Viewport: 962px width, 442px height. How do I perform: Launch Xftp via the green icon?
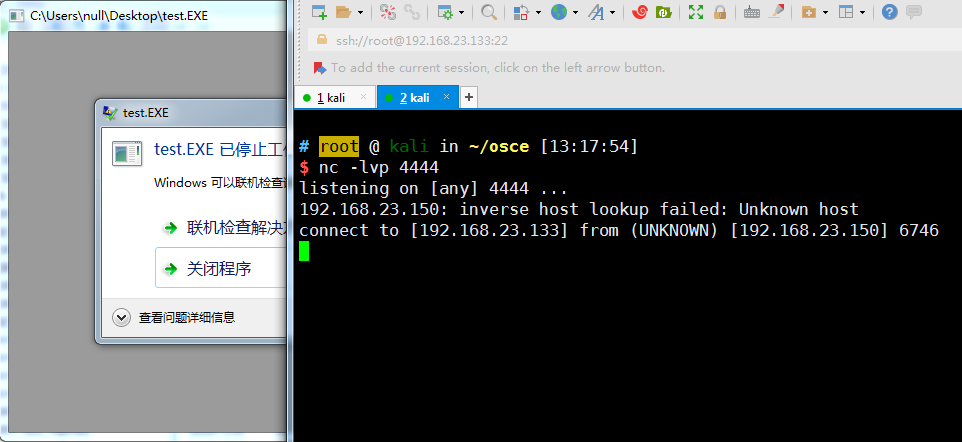pyautogui.click(x=663, y=12)
